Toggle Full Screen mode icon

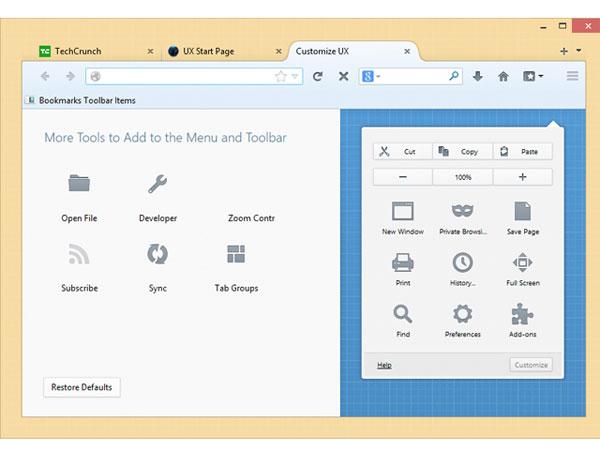tap(522, 263)
